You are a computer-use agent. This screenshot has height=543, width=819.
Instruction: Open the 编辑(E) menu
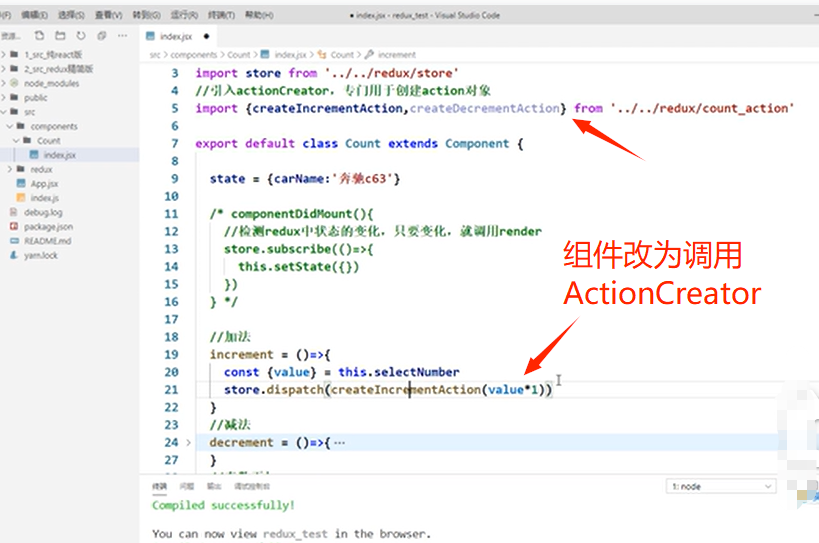point(34,15)
